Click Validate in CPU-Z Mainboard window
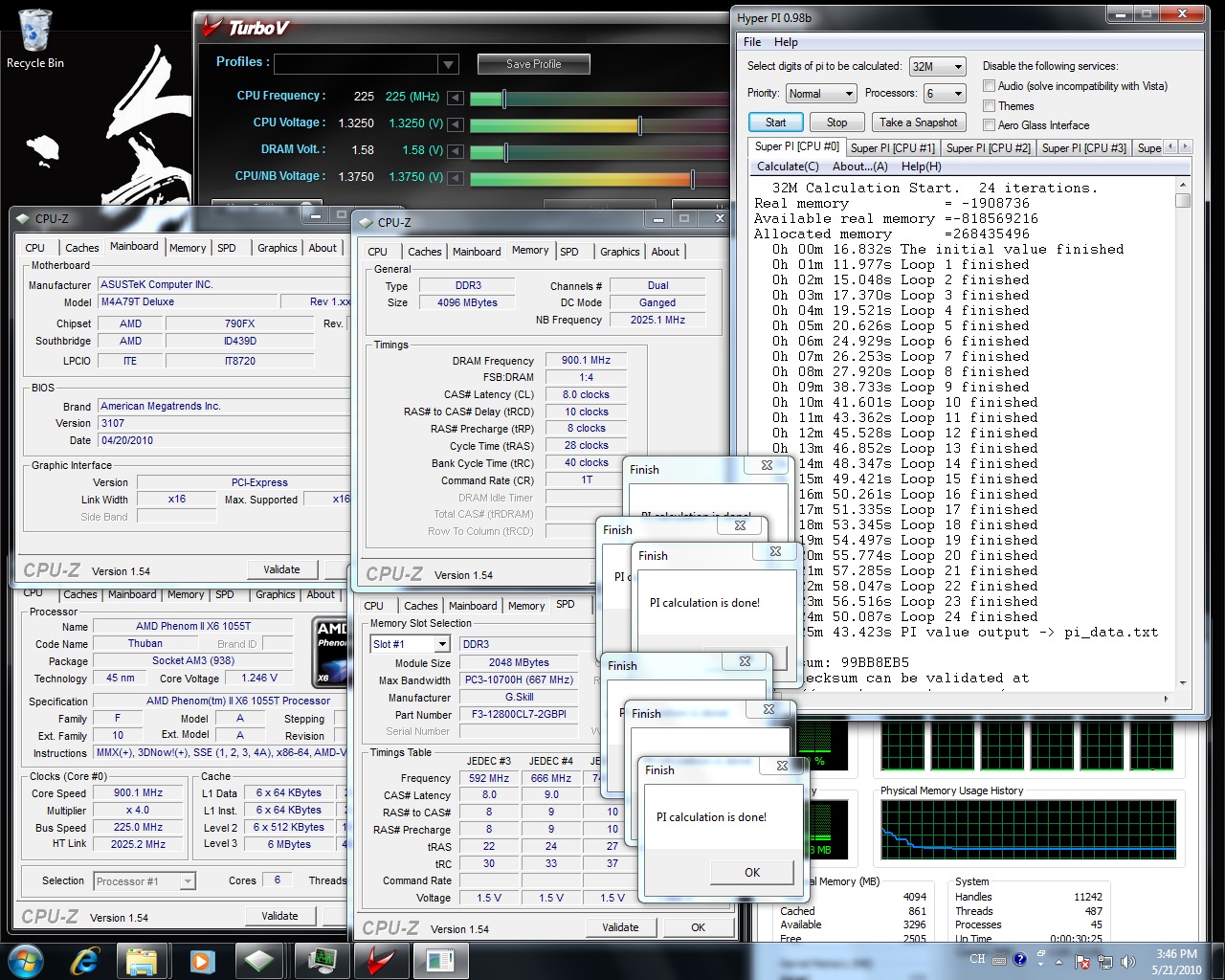 pos(281,569)
